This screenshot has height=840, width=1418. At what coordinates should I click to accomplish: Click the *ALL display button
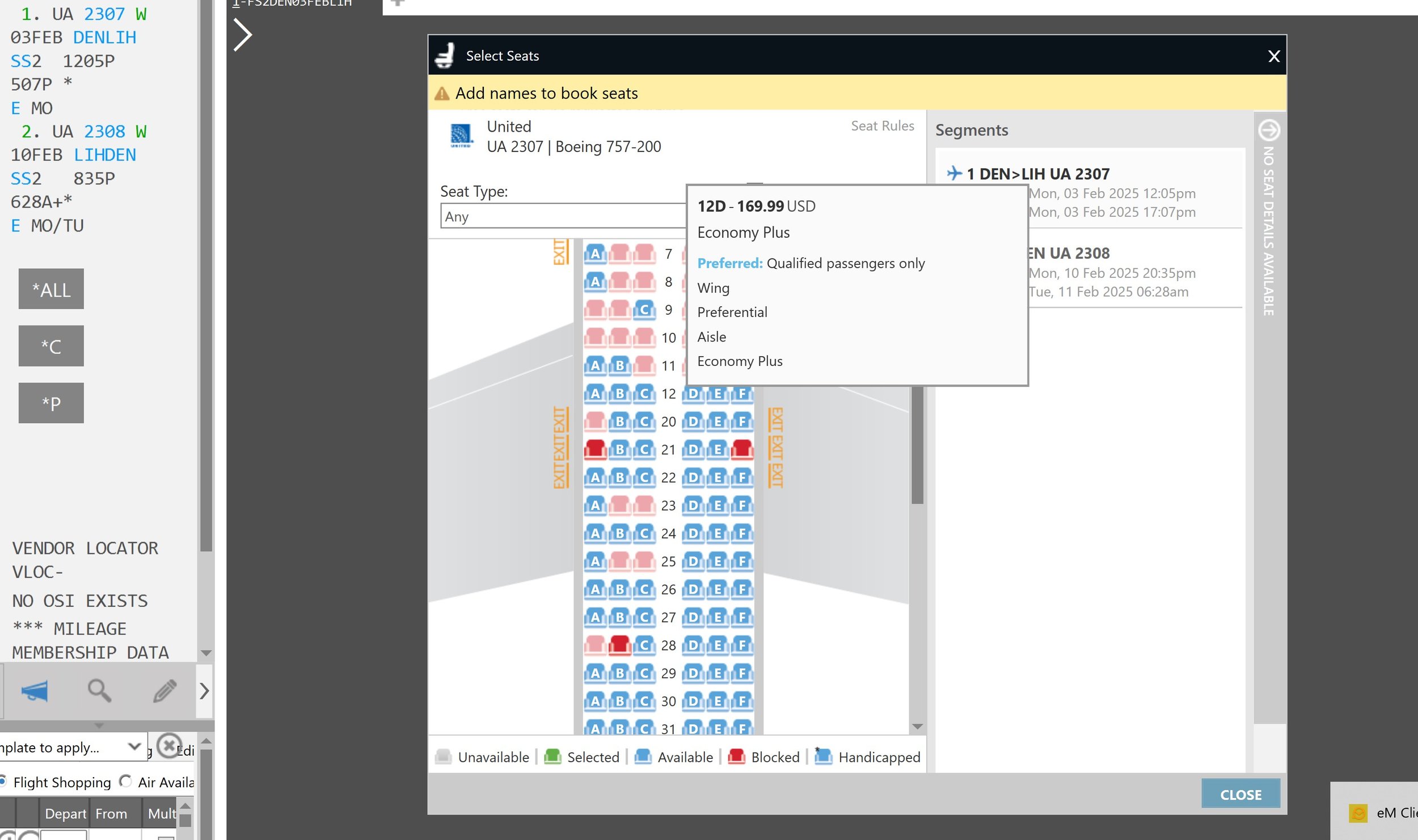pyautogui.click(x=51, y=289)
